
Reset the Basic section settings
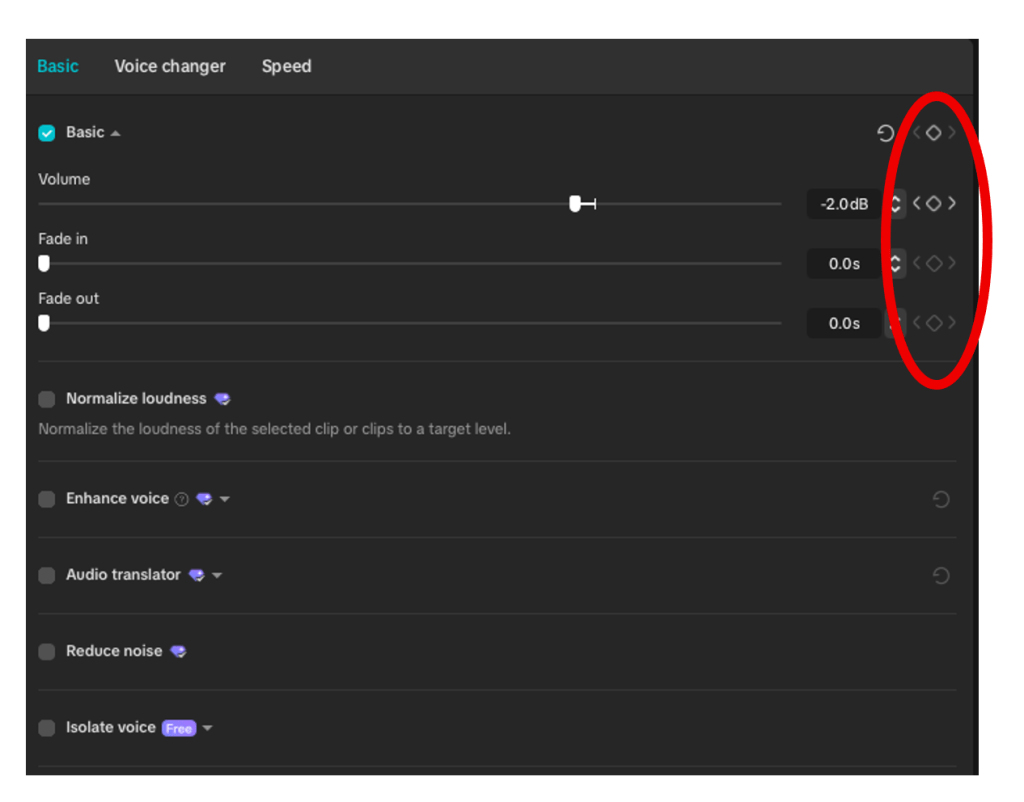tap(885, 133)
